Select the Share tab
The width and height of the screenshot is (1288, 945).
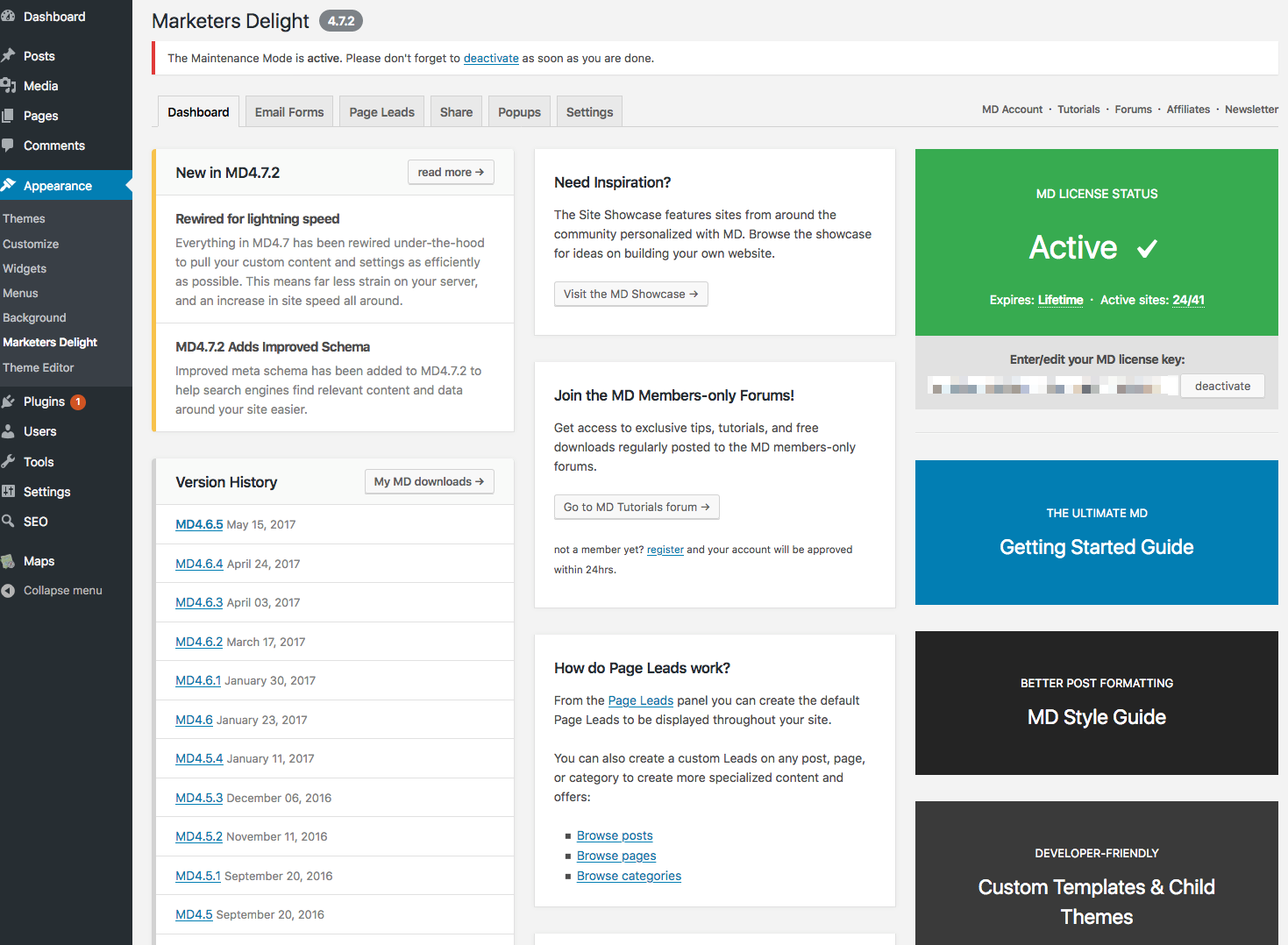(x=456, y=112)
